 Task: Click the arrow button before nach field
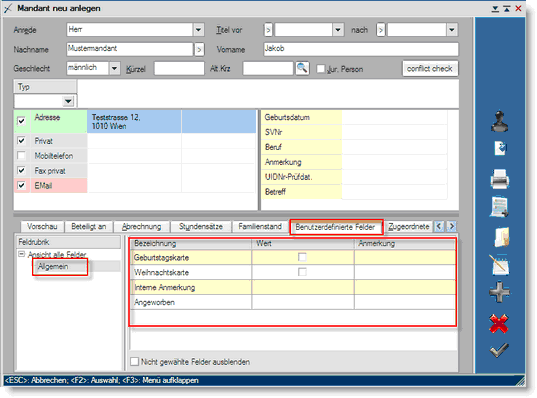[x=380, y=30]
